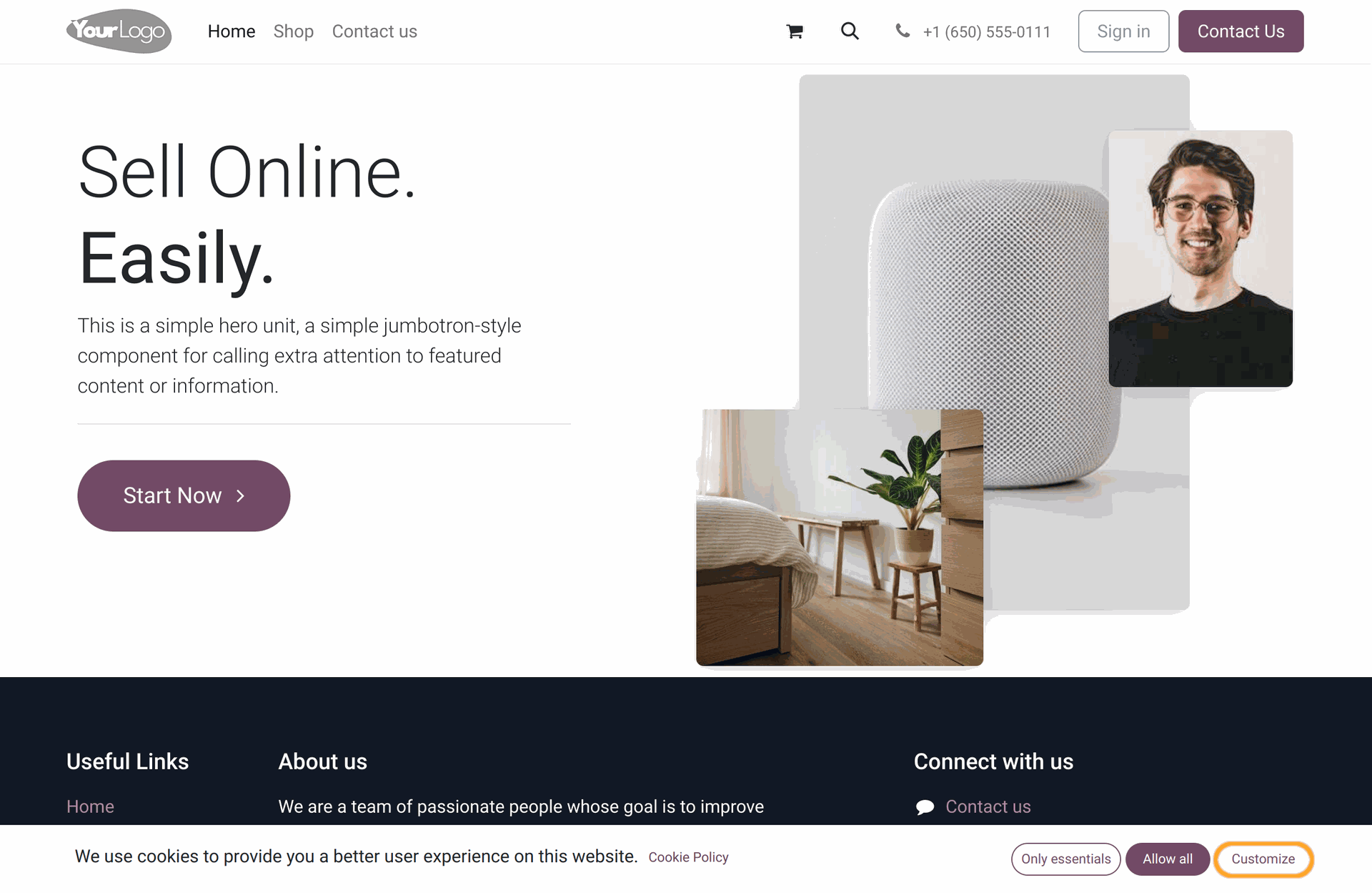This screenshot has height=893, width=1372.
Task: Select the Home navigation tab
Action: (230, 31)
